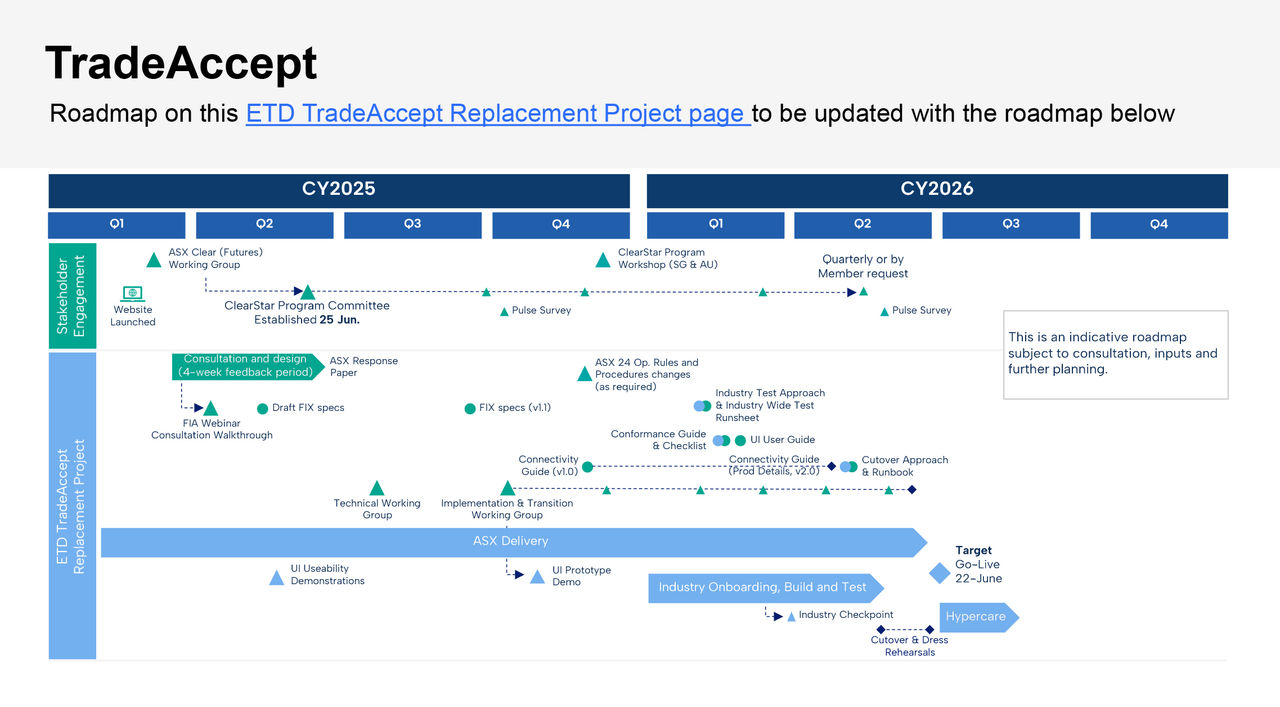Viewport: 1280px width, 707px height.
Task: Select the CY2026 Q2 quarter header
Action: (x=863, y=225)
